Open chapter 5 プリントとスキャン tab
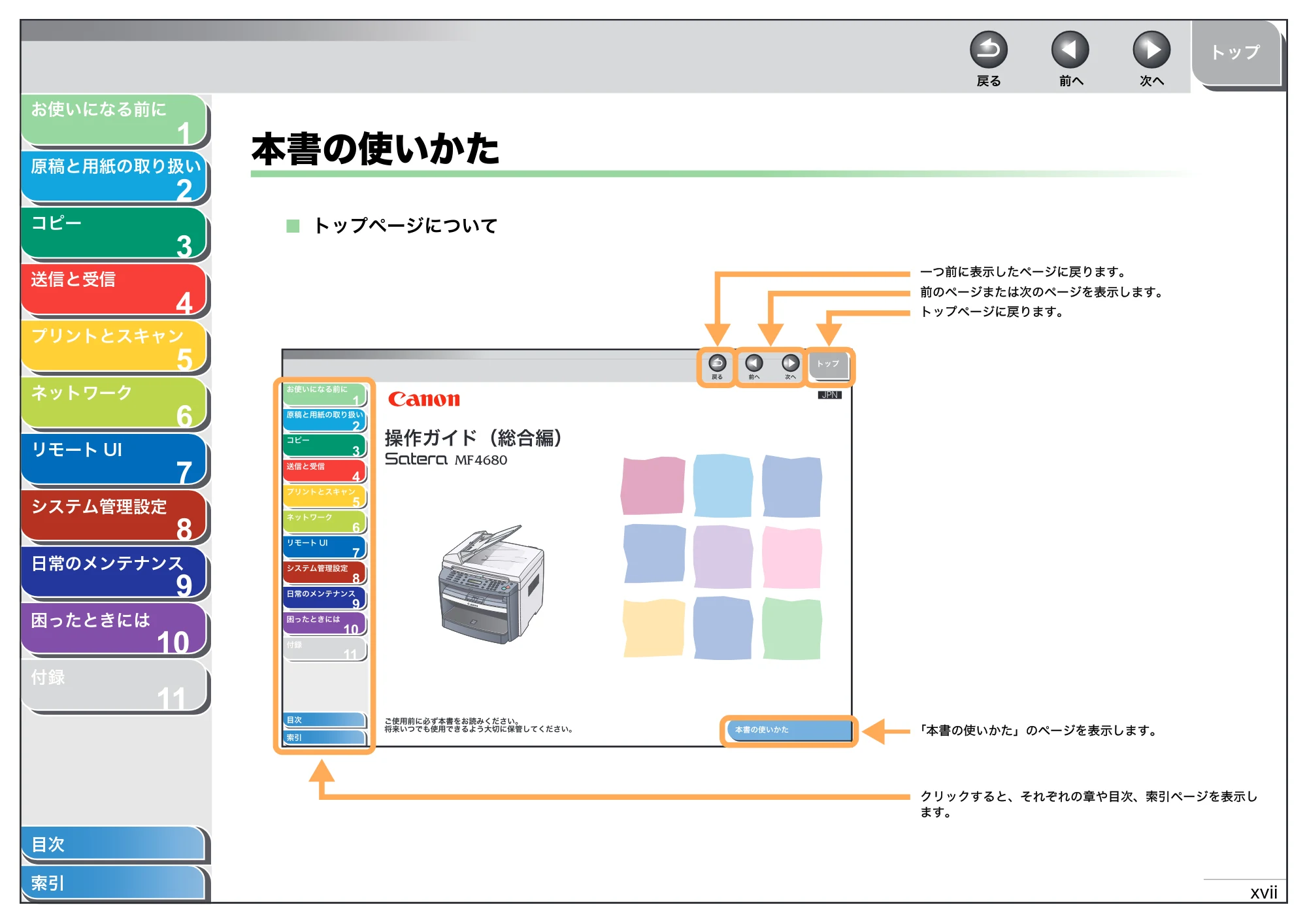This screenshot has width=1307, height=924. tap(114, 346)
